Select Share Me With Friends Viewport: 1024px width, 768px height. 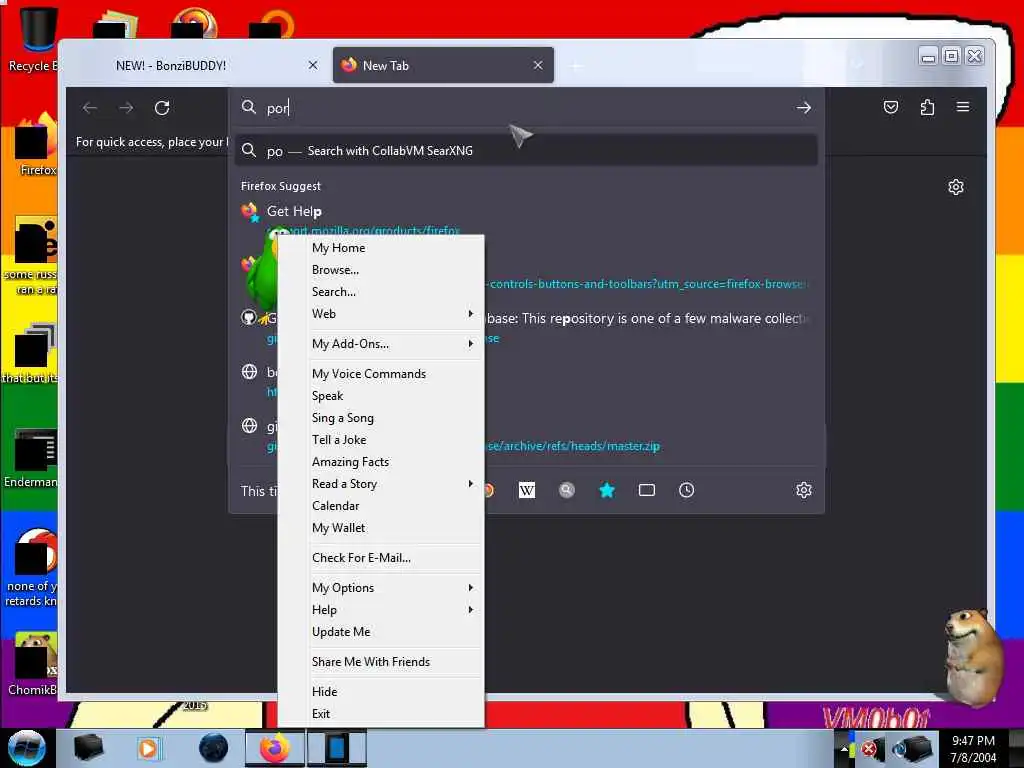click(381, 662)
